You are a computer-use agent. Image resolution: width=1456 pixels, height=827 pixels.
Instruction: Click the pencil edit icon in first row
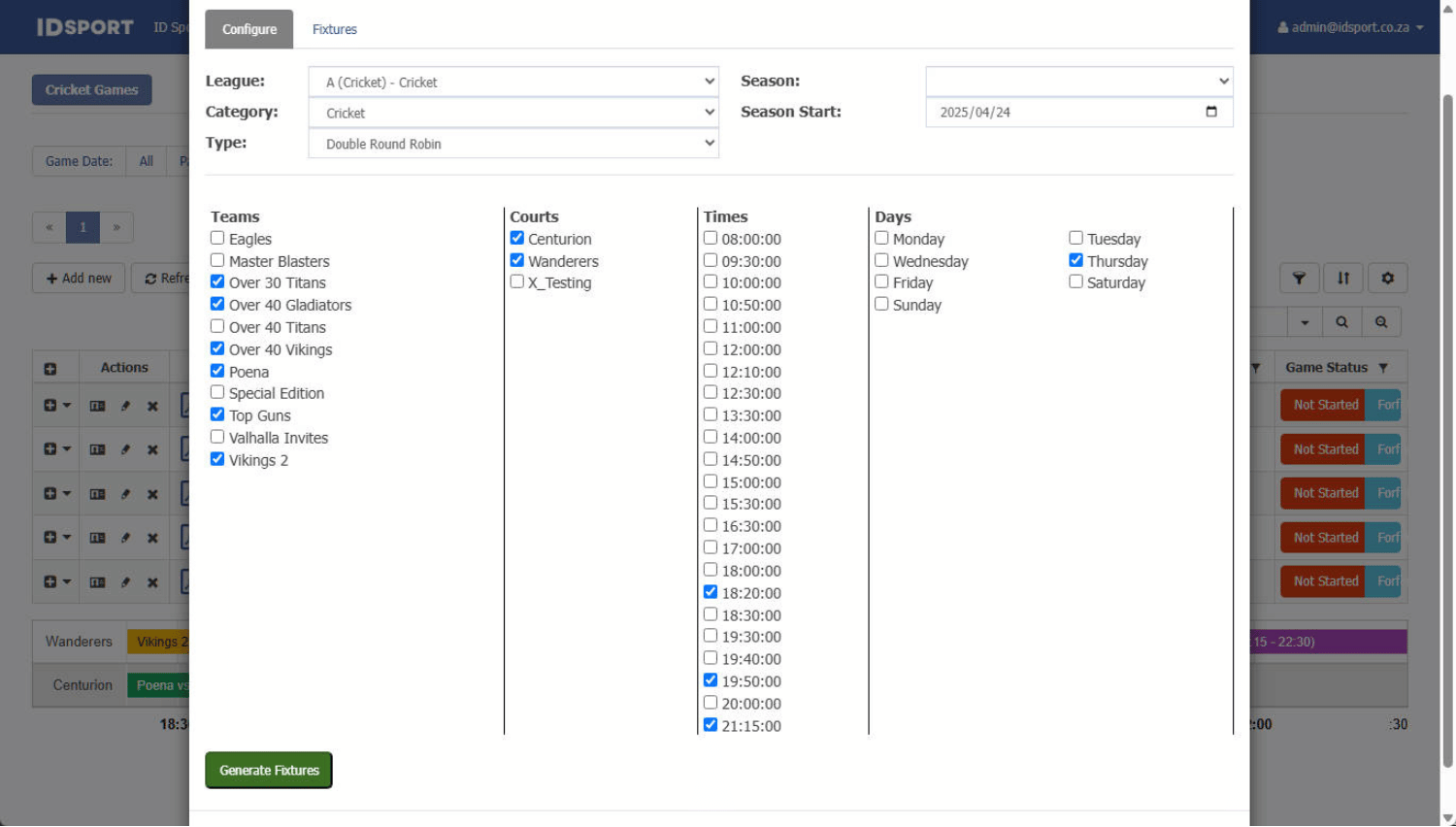click(x=125, y=406)
